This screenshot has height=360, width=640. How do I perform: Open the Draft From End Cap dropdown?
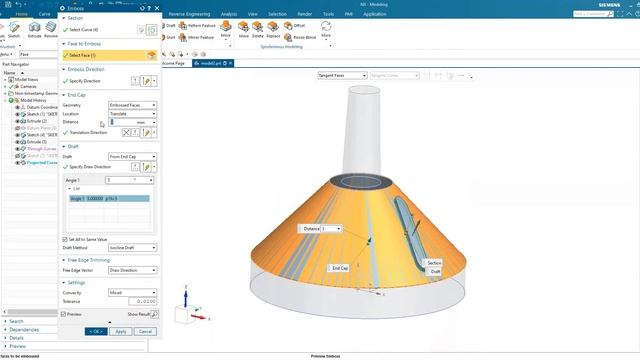[x=132, y=156]
